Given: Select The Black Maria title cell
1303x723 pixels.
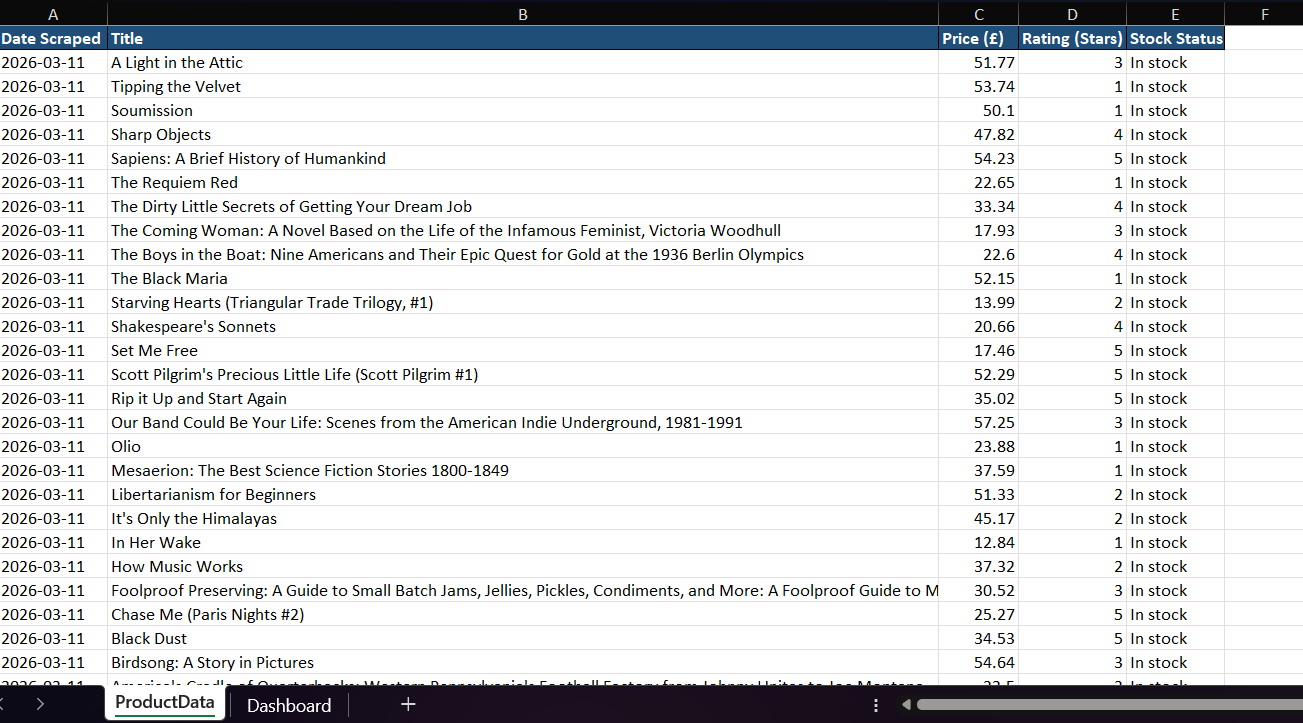Looking at the screenshot, I should click(x=523, y=278).
